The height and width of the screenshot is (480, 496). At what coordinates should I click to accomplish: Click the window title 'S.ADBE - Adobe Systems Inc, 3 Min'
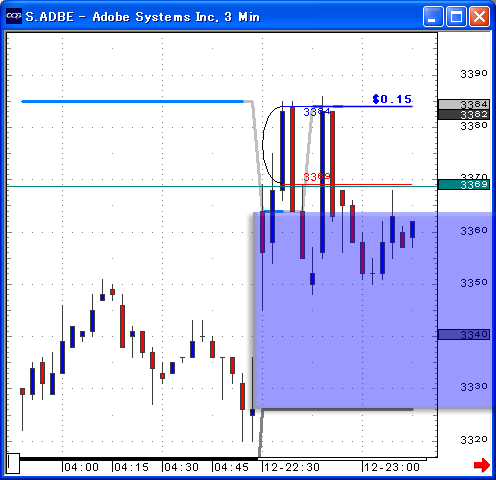point(143,17)
